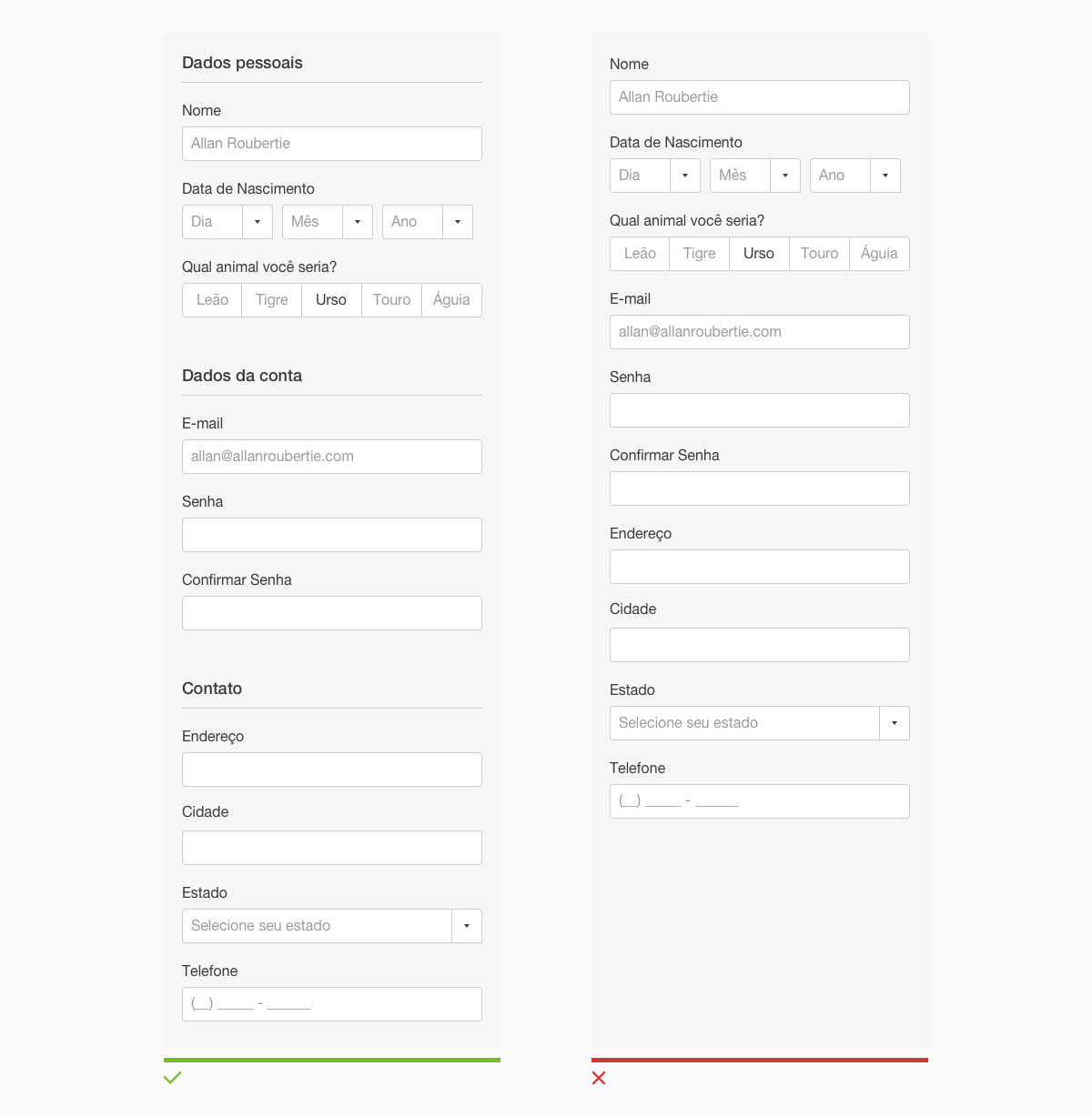Select Urso in the right form's animal options
The width and height of the screenshot is (1092, 1117).
point(759,254)
